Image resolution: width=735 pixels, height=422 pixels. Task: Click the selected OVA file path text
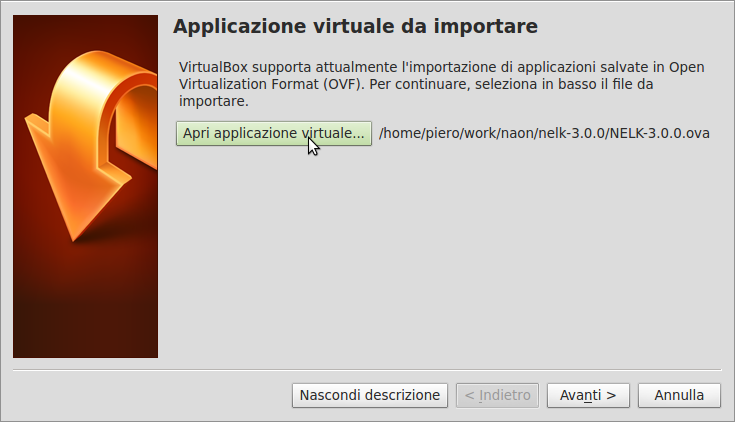[x=544, y=133]
